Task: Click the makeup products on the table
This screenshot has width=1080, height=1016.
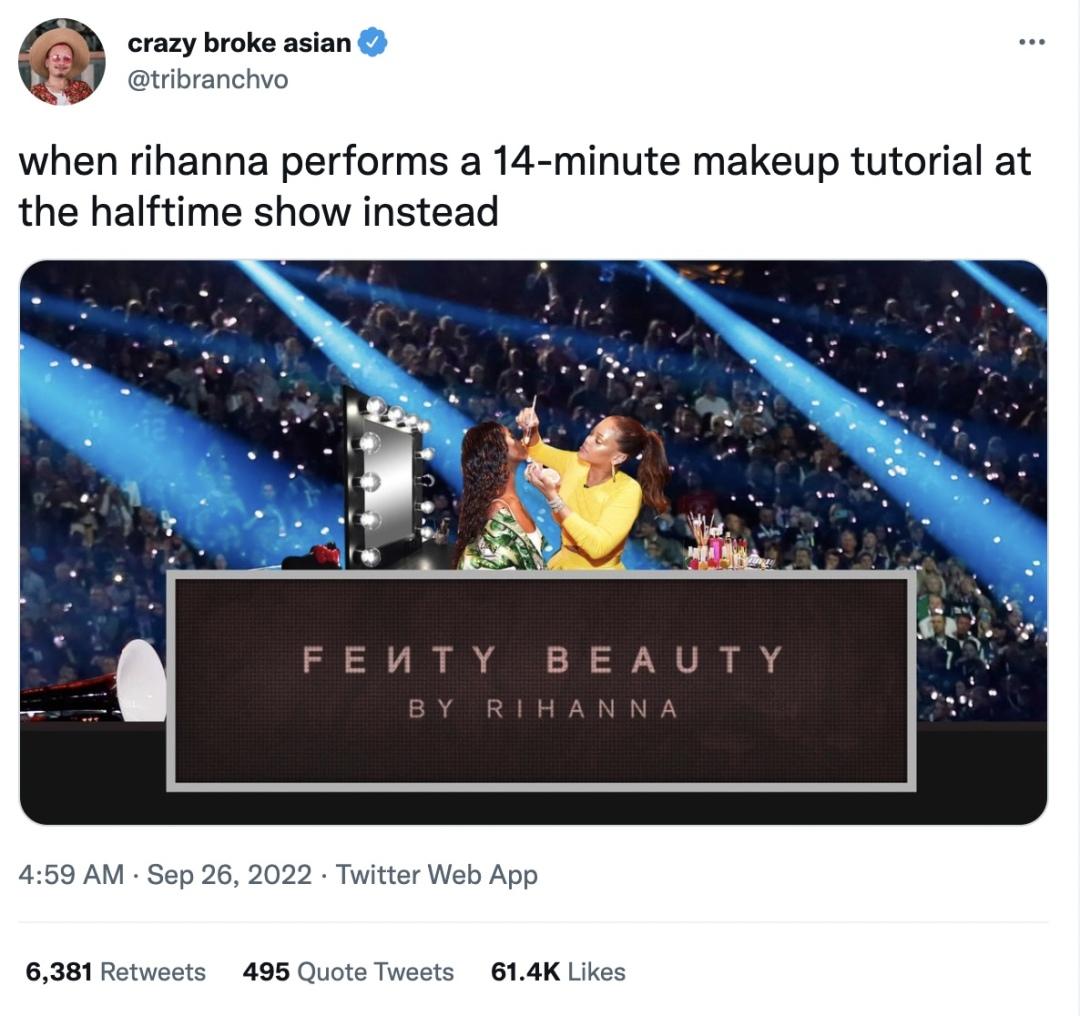Action: click(721, 546)
